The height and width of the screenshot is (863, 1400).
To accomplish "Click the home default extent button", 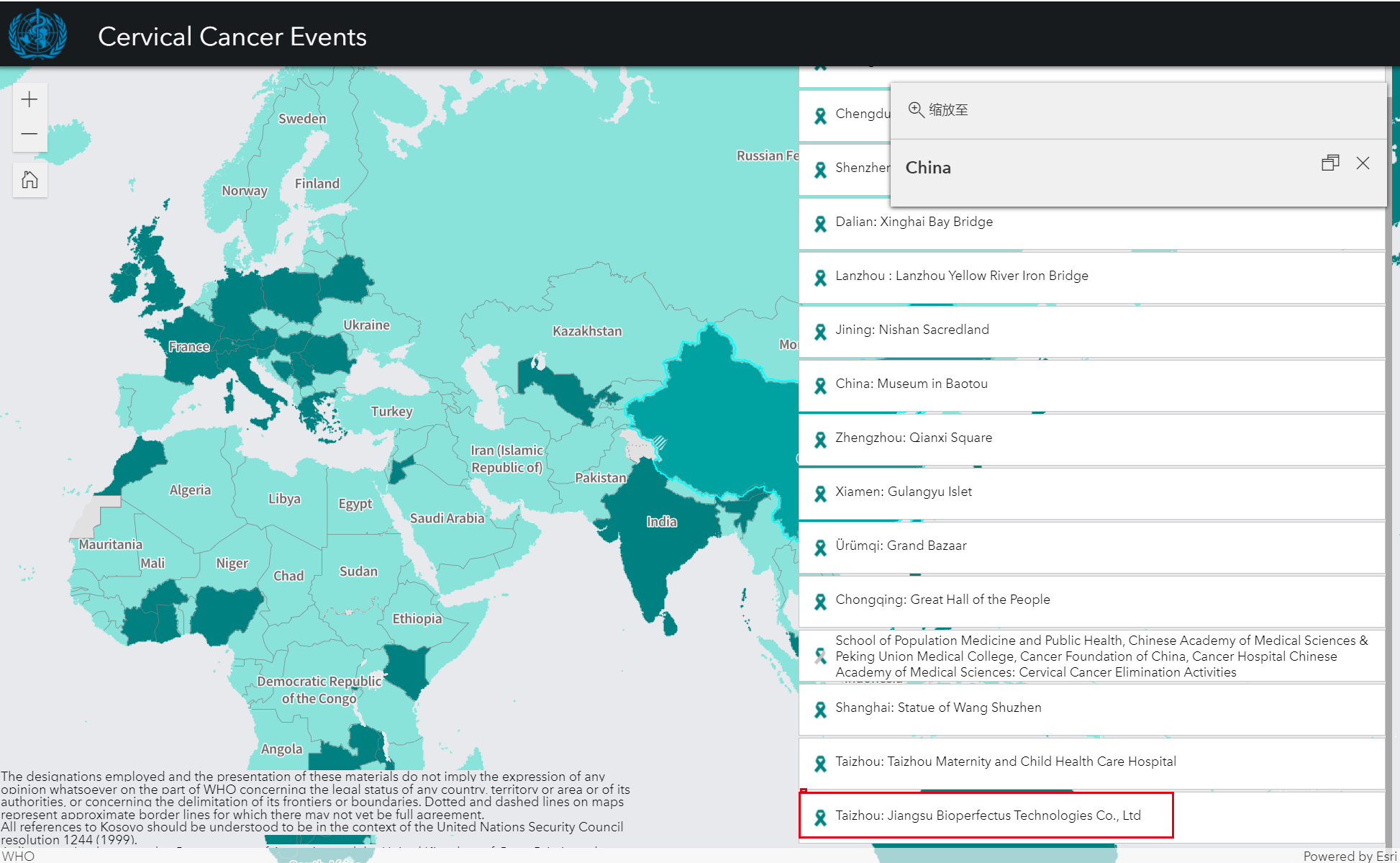I will pos(29,180).
